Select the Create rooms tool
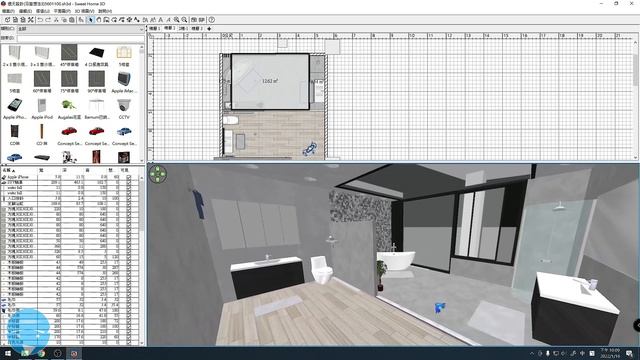The height and width of the screenshot is (360, 640). click(114, 20)
